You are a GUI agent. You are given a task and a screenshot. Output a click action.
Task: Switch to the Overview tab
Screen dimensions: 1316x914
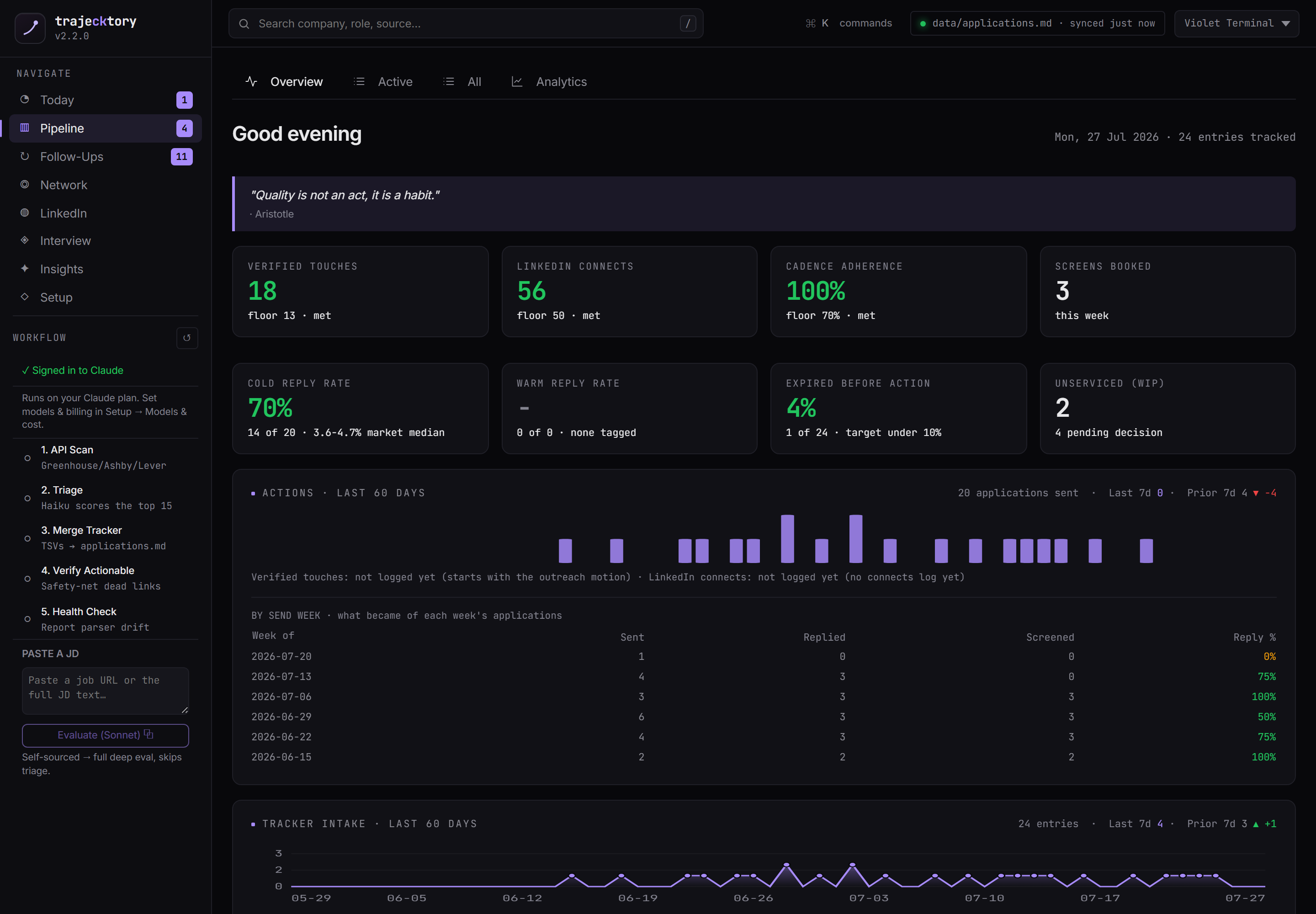point(284,82)
